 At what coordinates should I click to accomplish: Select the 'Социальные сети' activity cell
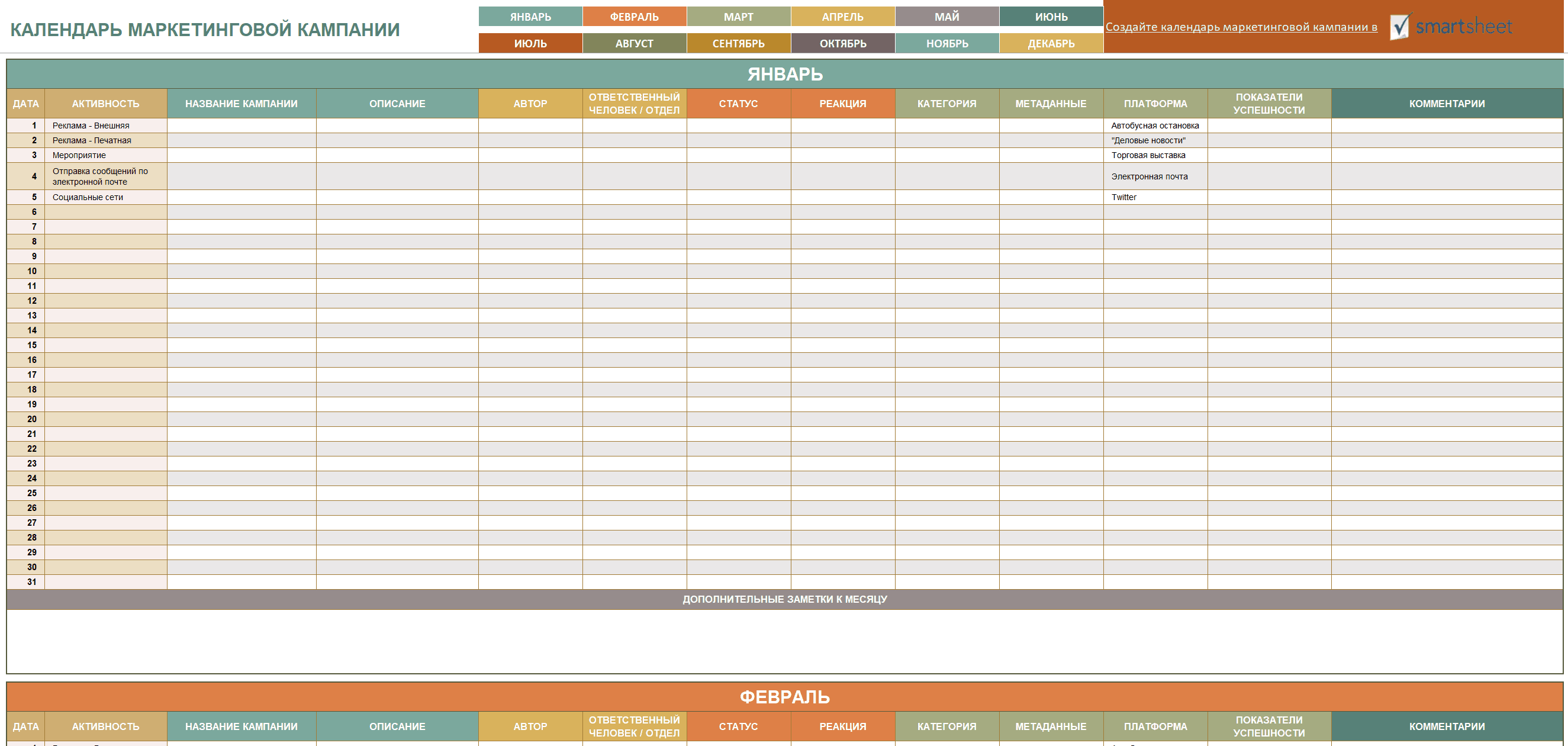(106, 197)
